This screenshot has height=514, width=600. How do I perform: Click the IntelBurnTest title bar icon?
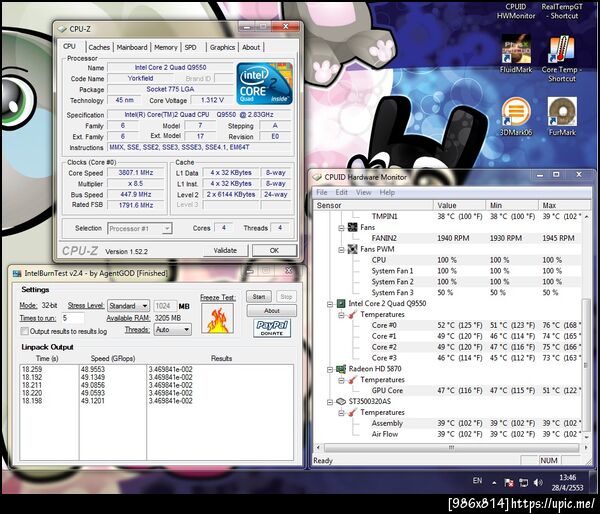click(17, 273)
